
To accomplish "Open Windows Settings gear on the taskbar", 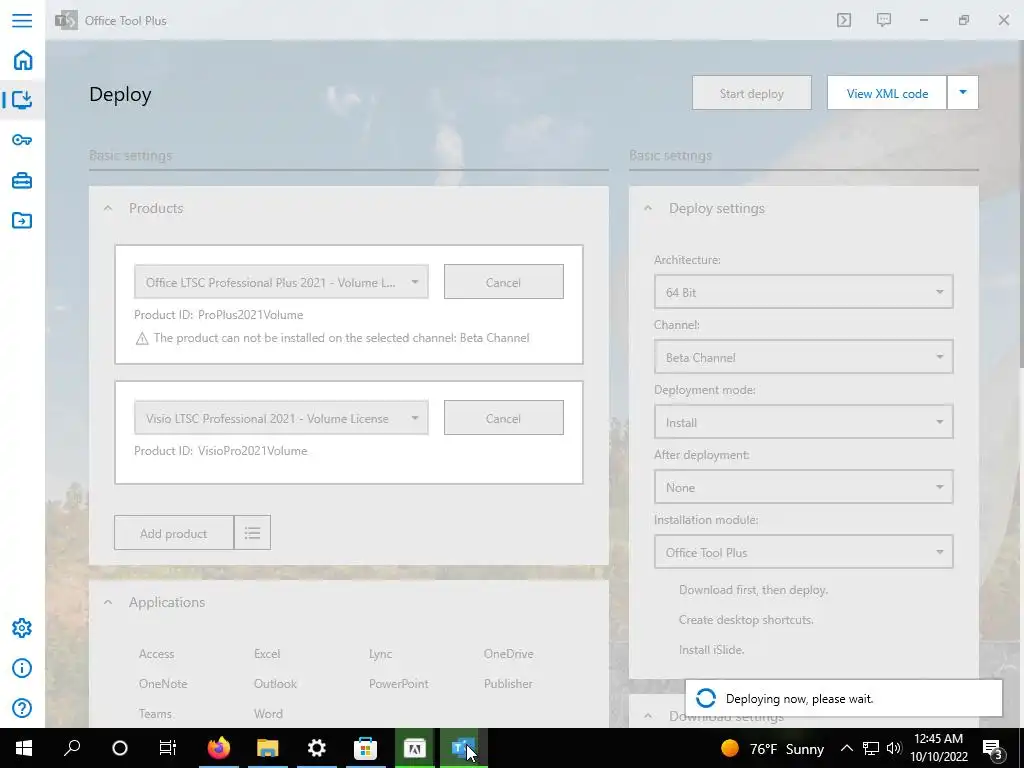I will tap(317, 748).
